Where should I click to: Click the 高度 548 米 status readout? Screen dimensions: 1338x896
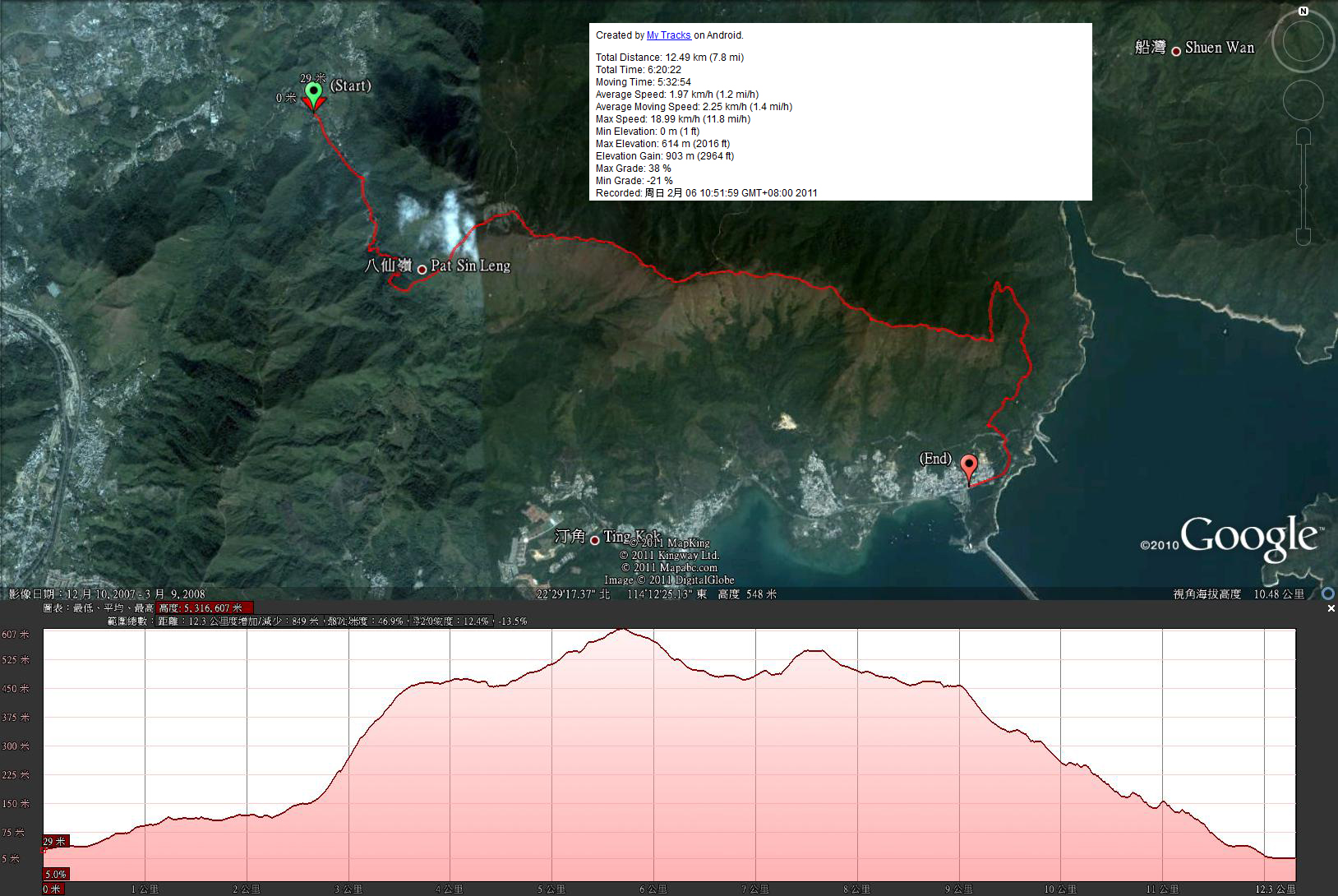[x=747, y=593]
